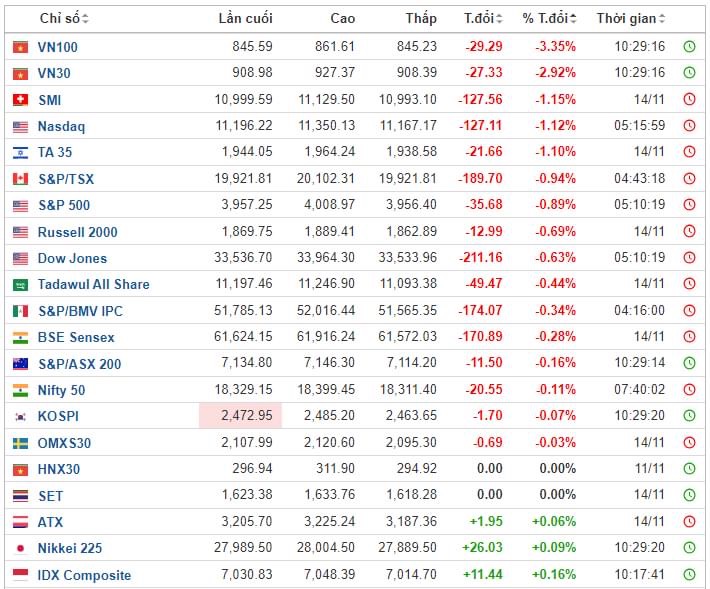Sort by the Thời gian column header
Image resolution: width=710 pixels, height=589 pixels.
pos(631,19)
